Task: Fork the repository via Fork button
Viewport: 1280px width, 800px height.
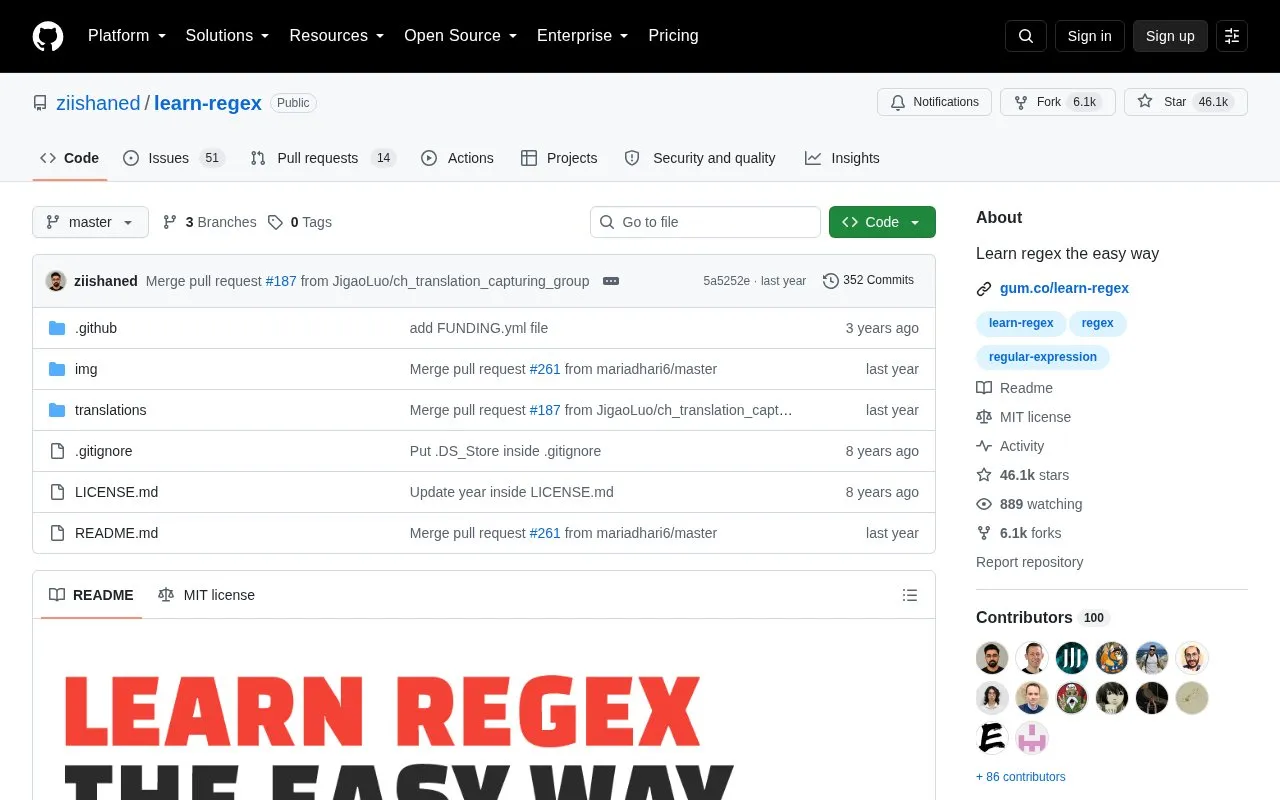Action: pos(1058,102)
